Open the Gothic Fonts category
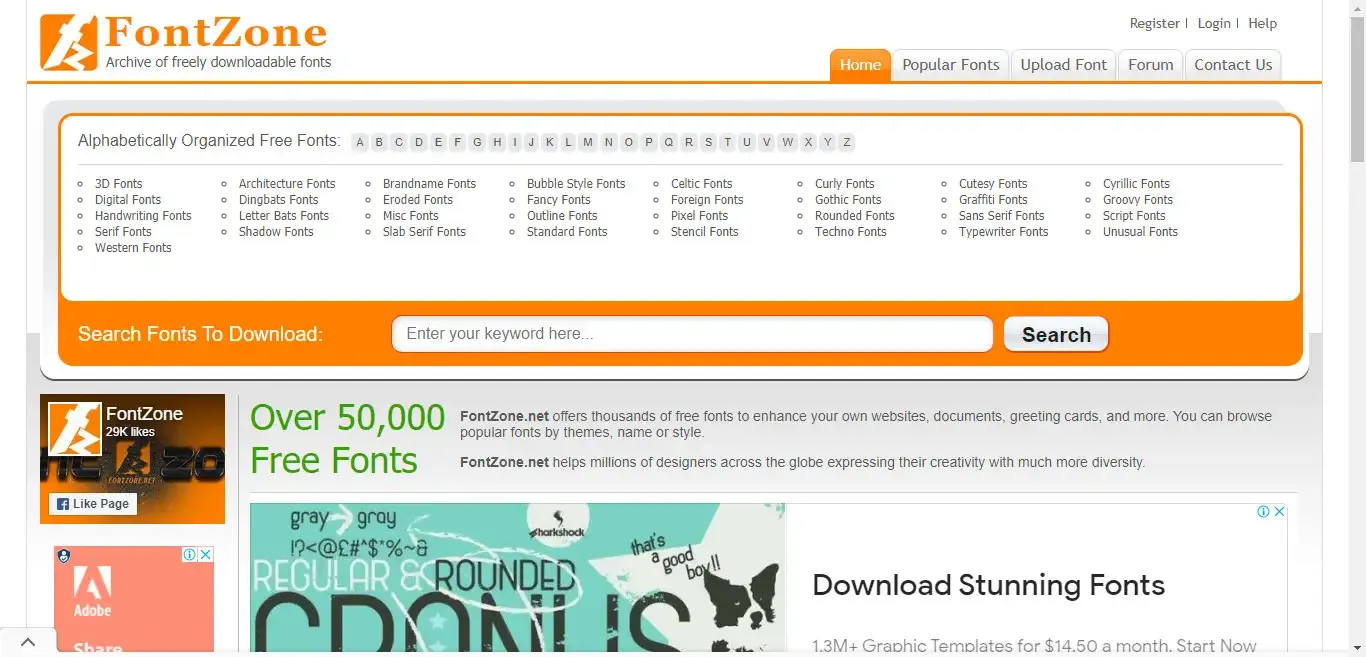 (848, 200)
